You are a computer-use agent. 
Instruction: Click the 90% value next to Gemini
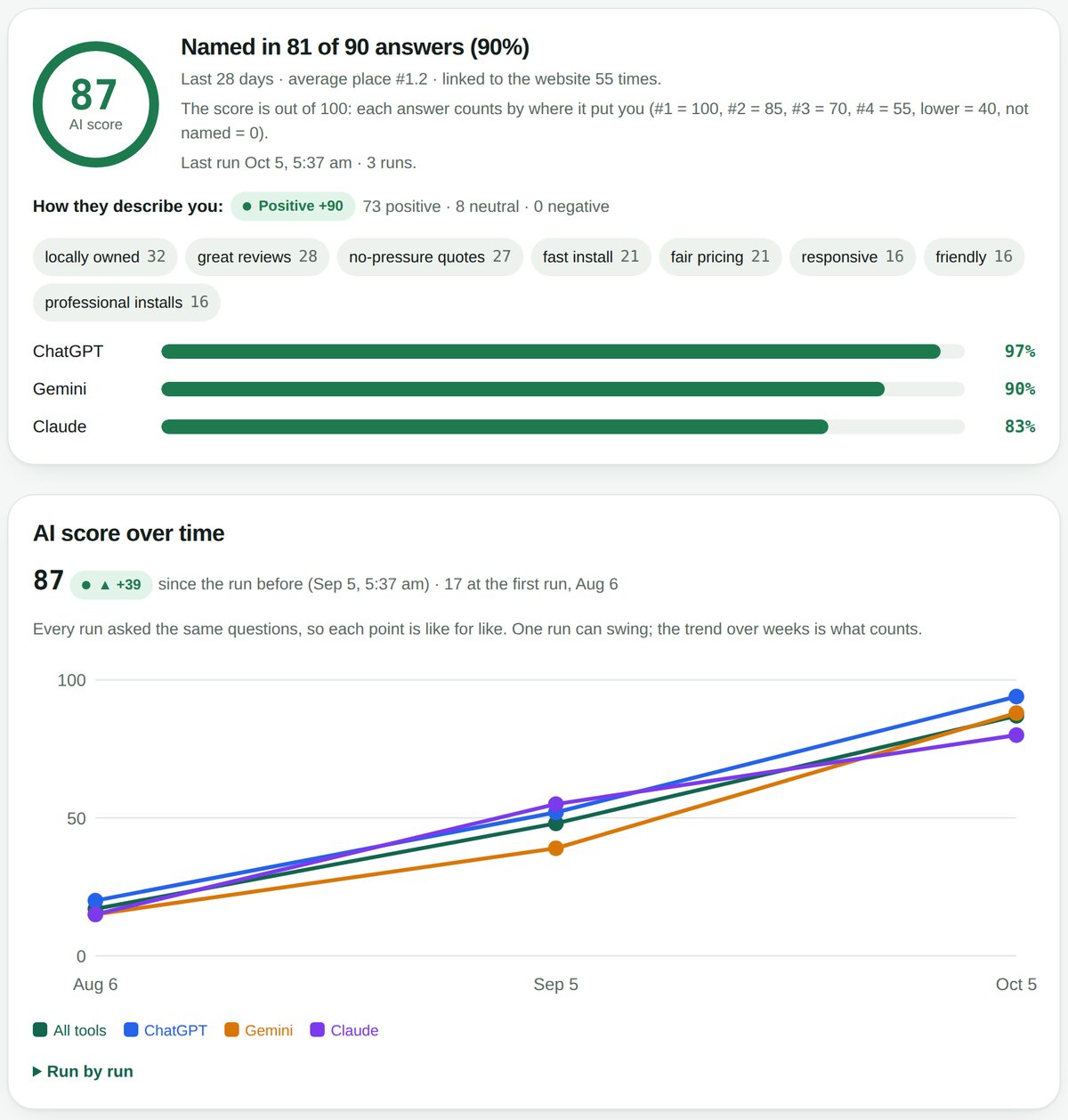pos(1020,389)
